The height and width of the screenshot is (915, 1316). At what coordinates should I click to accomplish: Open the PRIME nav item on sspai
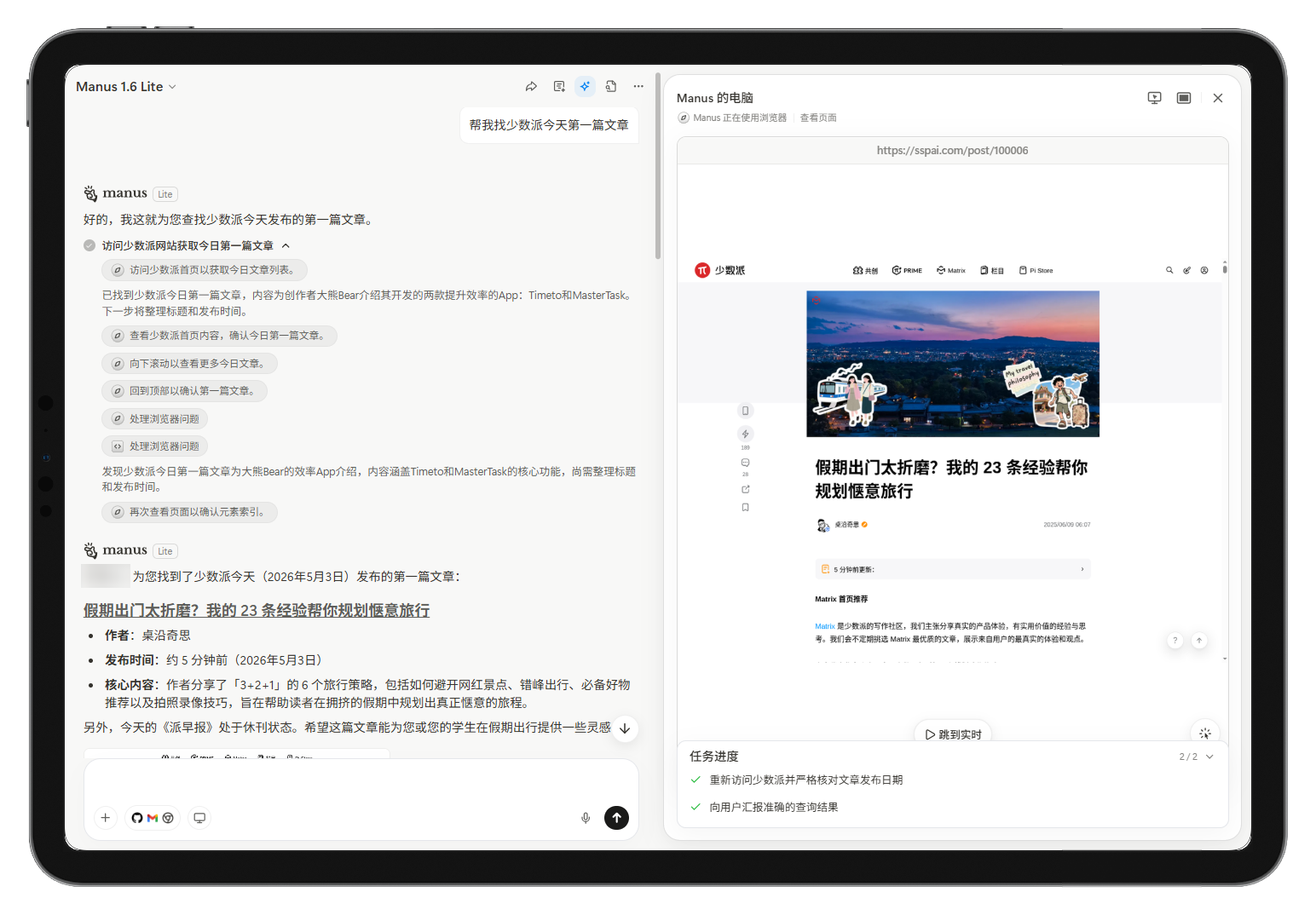[x=907, y=270]
